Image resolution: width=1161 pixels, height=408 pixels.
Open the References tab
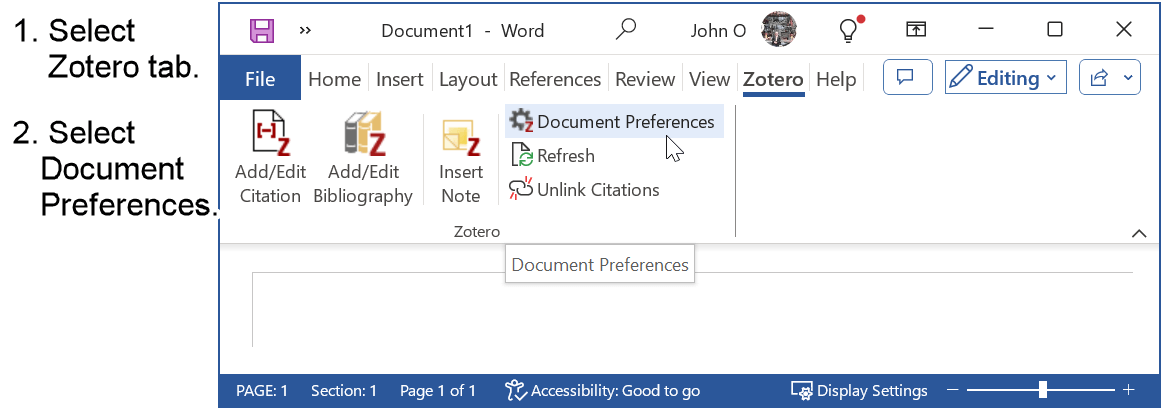555,78
